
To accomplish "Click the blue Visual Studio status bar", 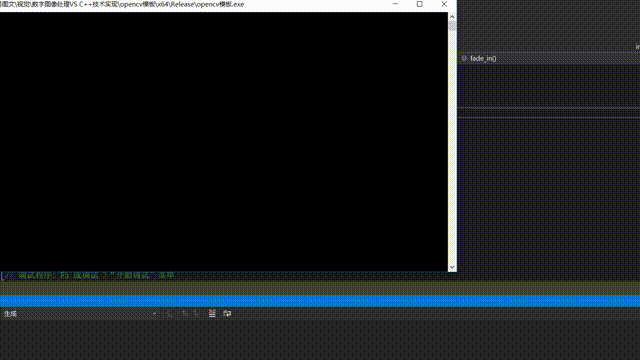I will 320,301.
